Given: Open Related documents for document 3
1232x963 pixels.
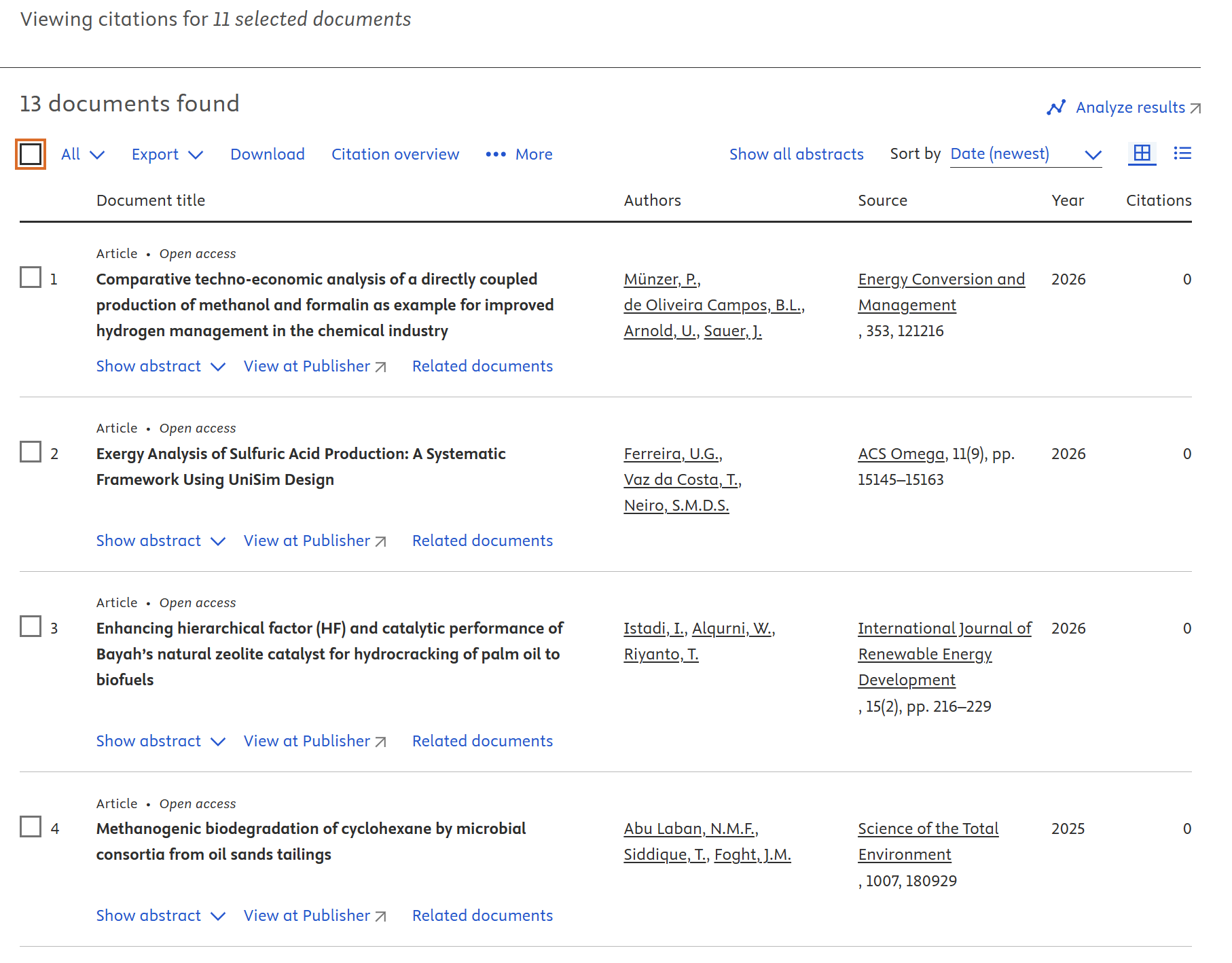Looking at the screenshot, I should pyautogui.click(x=482, y=741).
